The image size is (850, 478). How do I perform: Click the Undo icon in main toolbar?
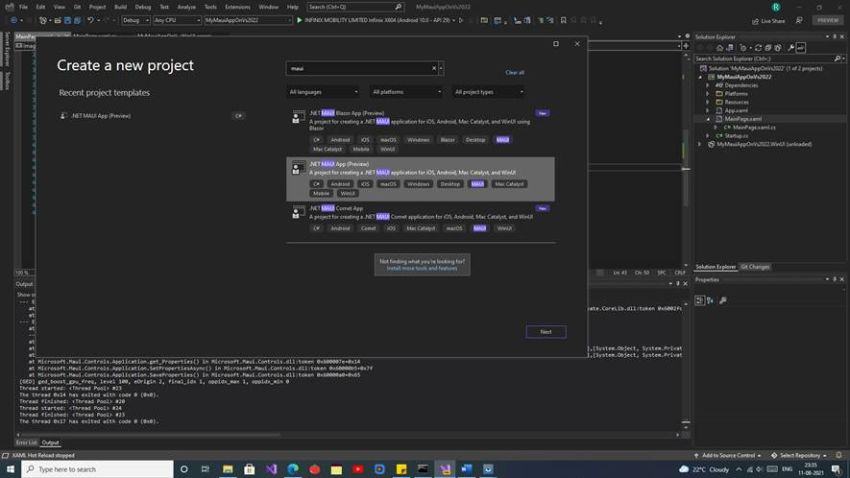(91, 20)
